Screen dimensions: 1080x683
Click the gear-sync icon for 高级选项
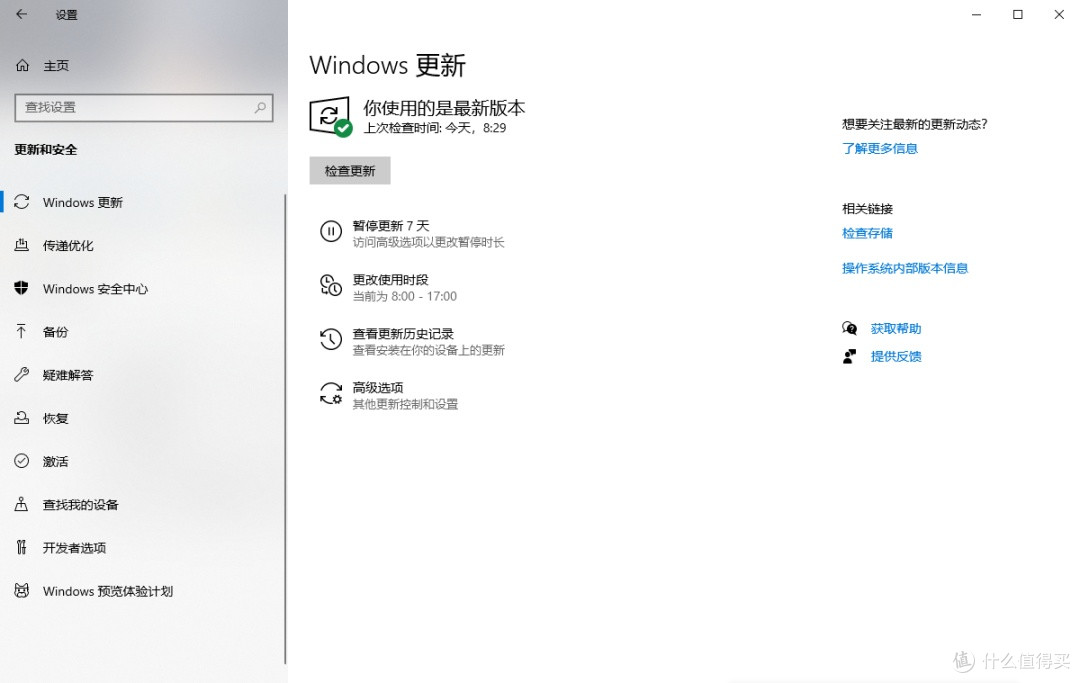[331, 393]
